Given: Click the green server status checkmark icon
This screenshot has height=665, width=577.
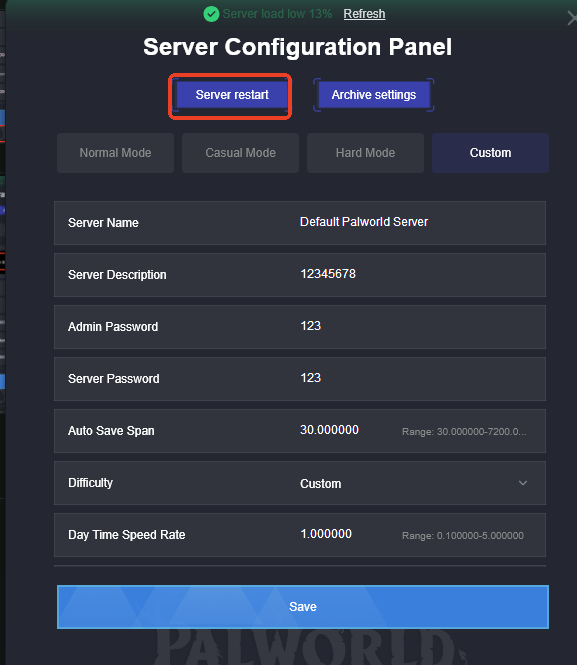Looking at the screenshot, I should tap(211, 14).
